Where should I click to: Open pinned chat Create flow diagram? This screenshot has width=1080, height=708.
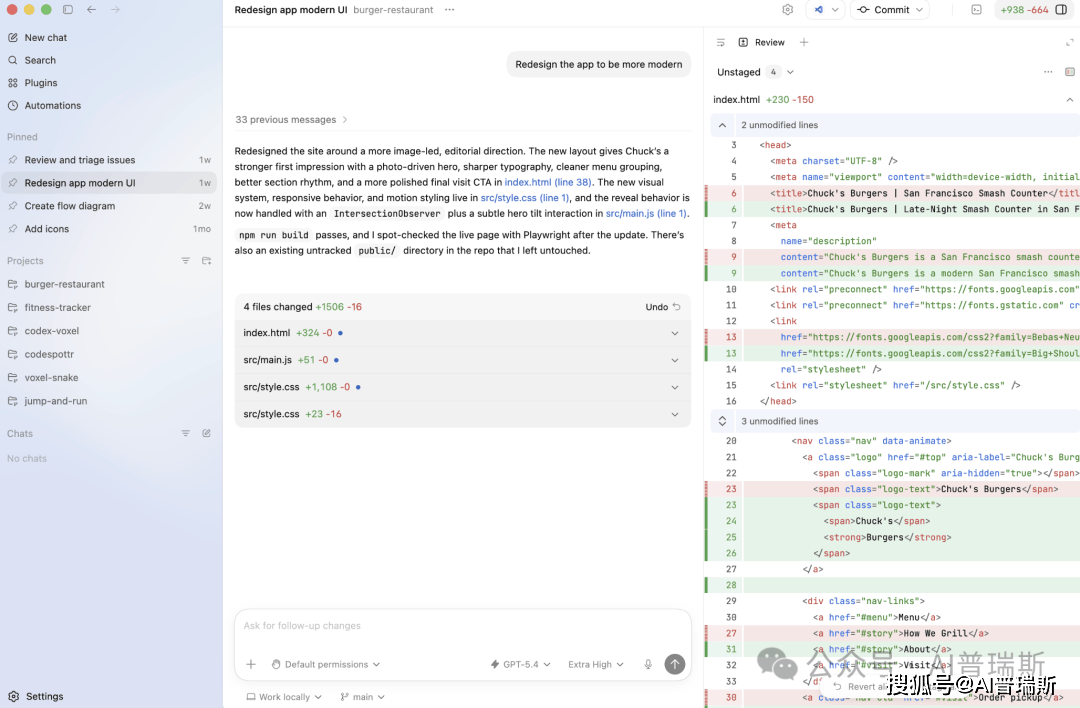tap(110, 206)
